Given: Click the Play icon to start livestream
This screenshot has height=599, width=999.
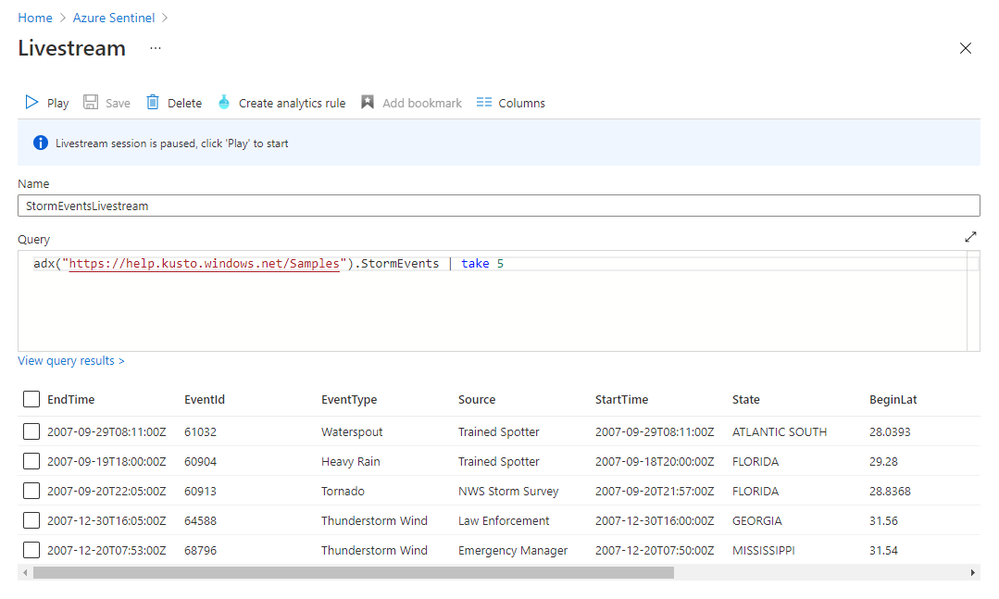Looking at the screenshot, I should coord(32,103).
